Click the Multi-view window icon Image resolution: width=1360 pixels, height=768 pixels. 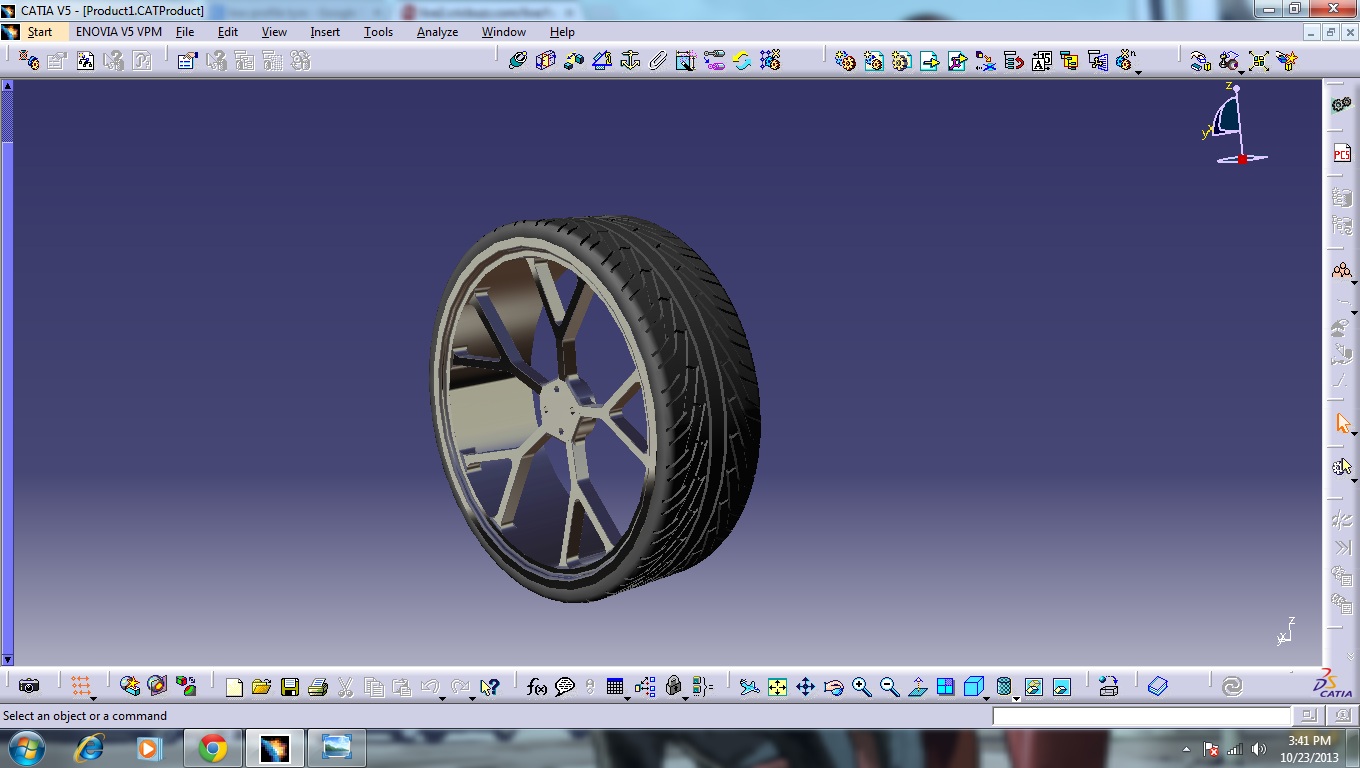[945, 687]
